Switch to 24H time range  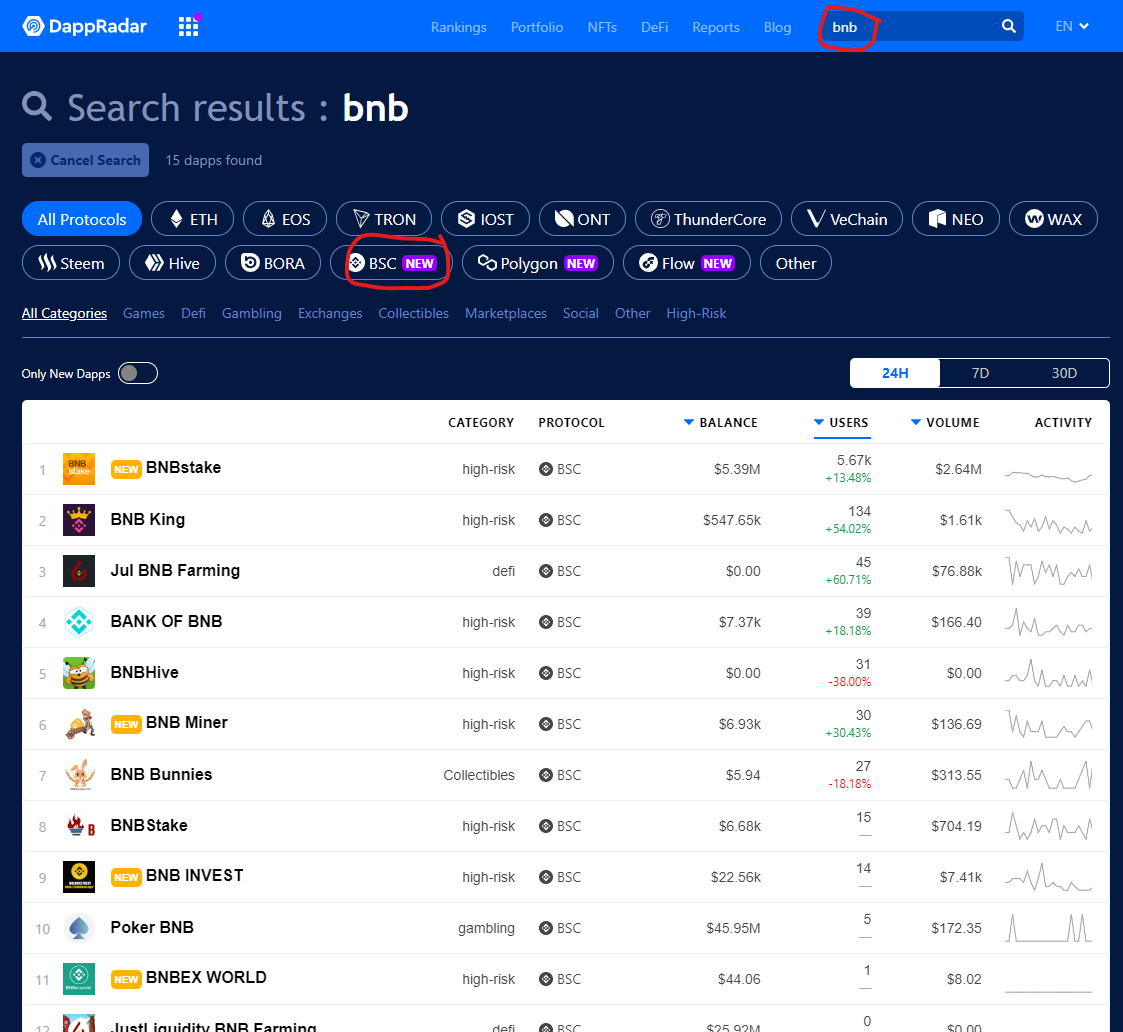click(895, 373)
